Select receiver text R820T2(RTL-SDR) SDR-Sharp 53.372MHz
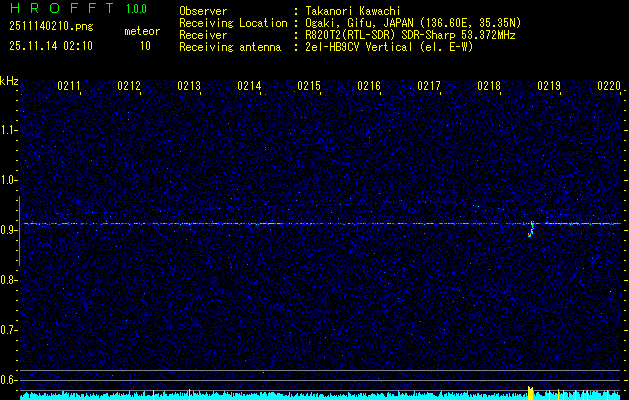629x400 pixels. pyautogui.click(x=410, y=35)
